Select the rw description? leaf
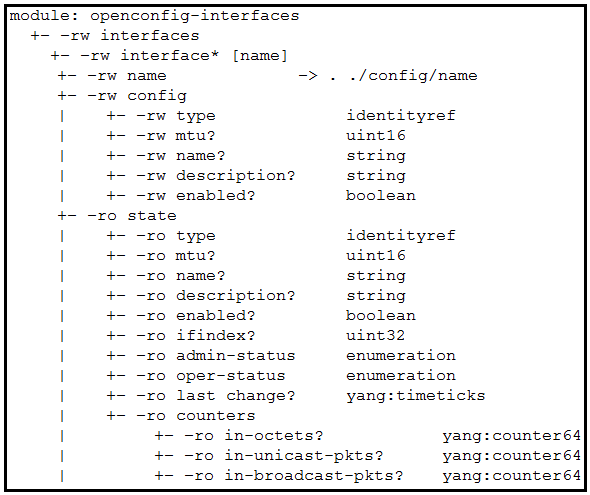This screenshot has height=495, width=590. 201,176
